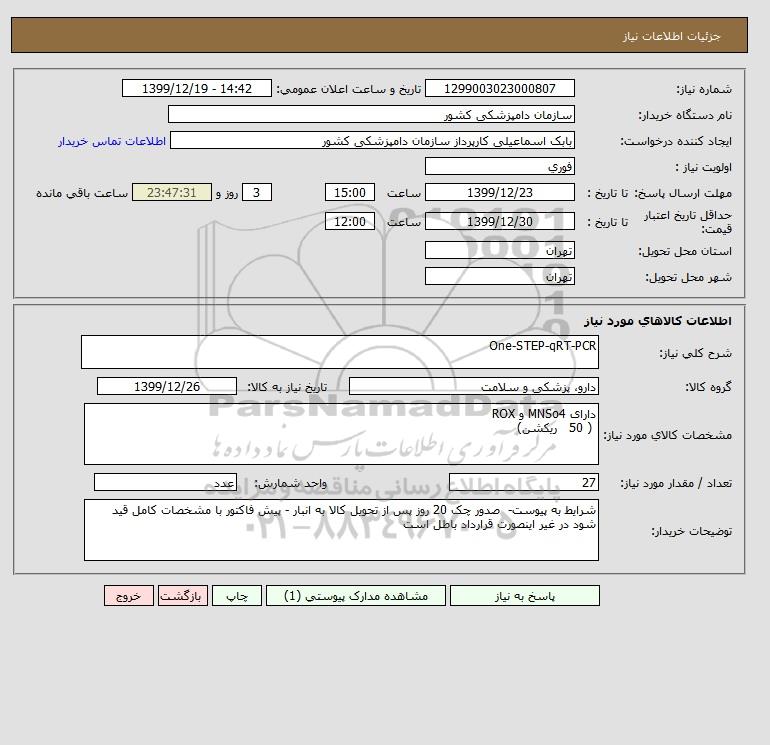Click the validity time field 12:00
This screenshot has height=745, width=770.
pyautogui.click(x=350, y=221)
